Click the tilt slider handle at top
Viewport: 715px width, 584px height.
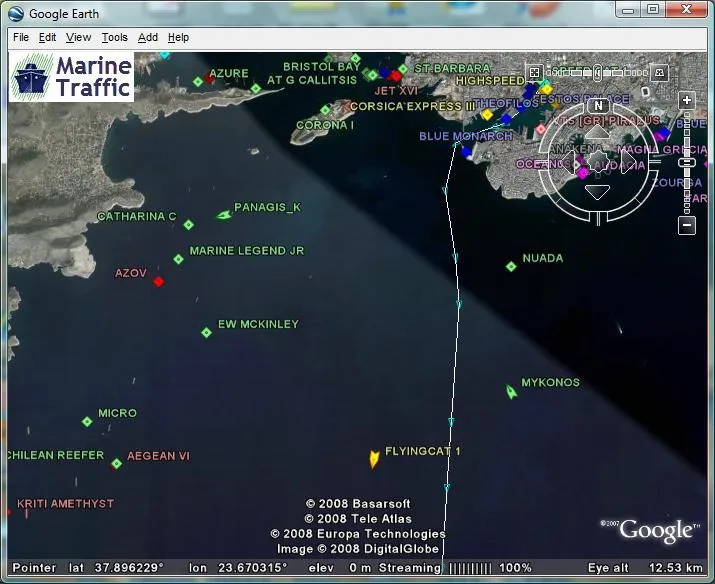pyautogui.click(x=597, y=72)
